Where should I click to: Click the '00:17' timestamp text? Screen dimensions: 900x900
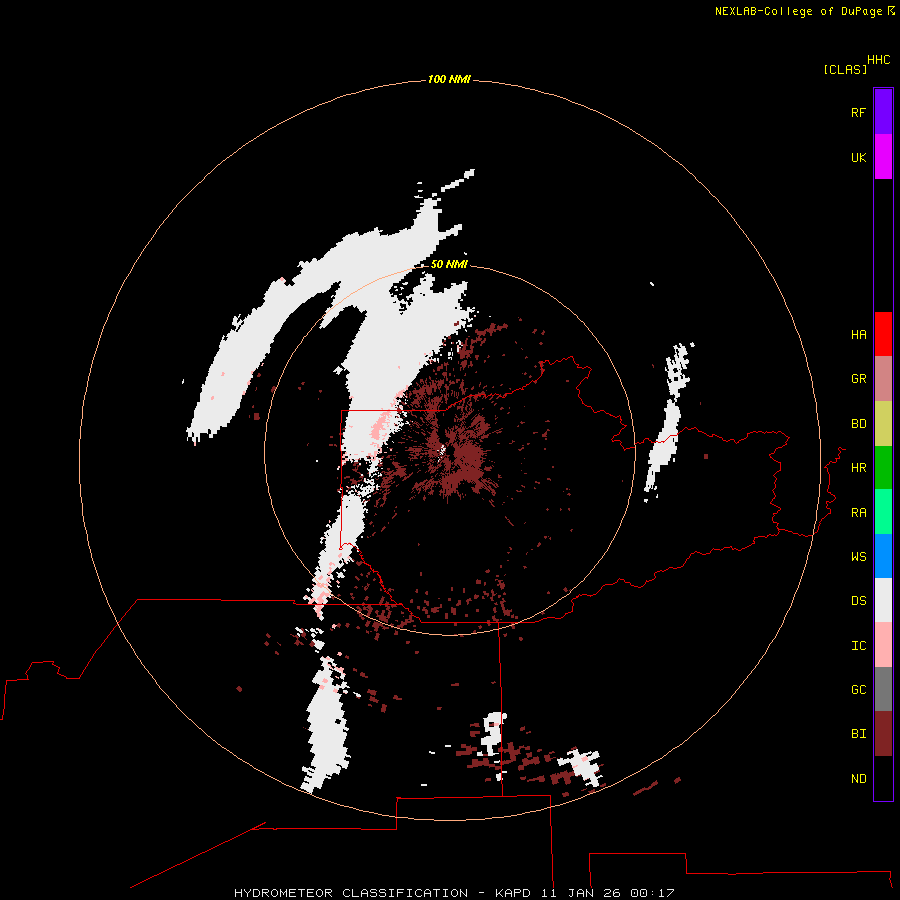coord(652,893)
